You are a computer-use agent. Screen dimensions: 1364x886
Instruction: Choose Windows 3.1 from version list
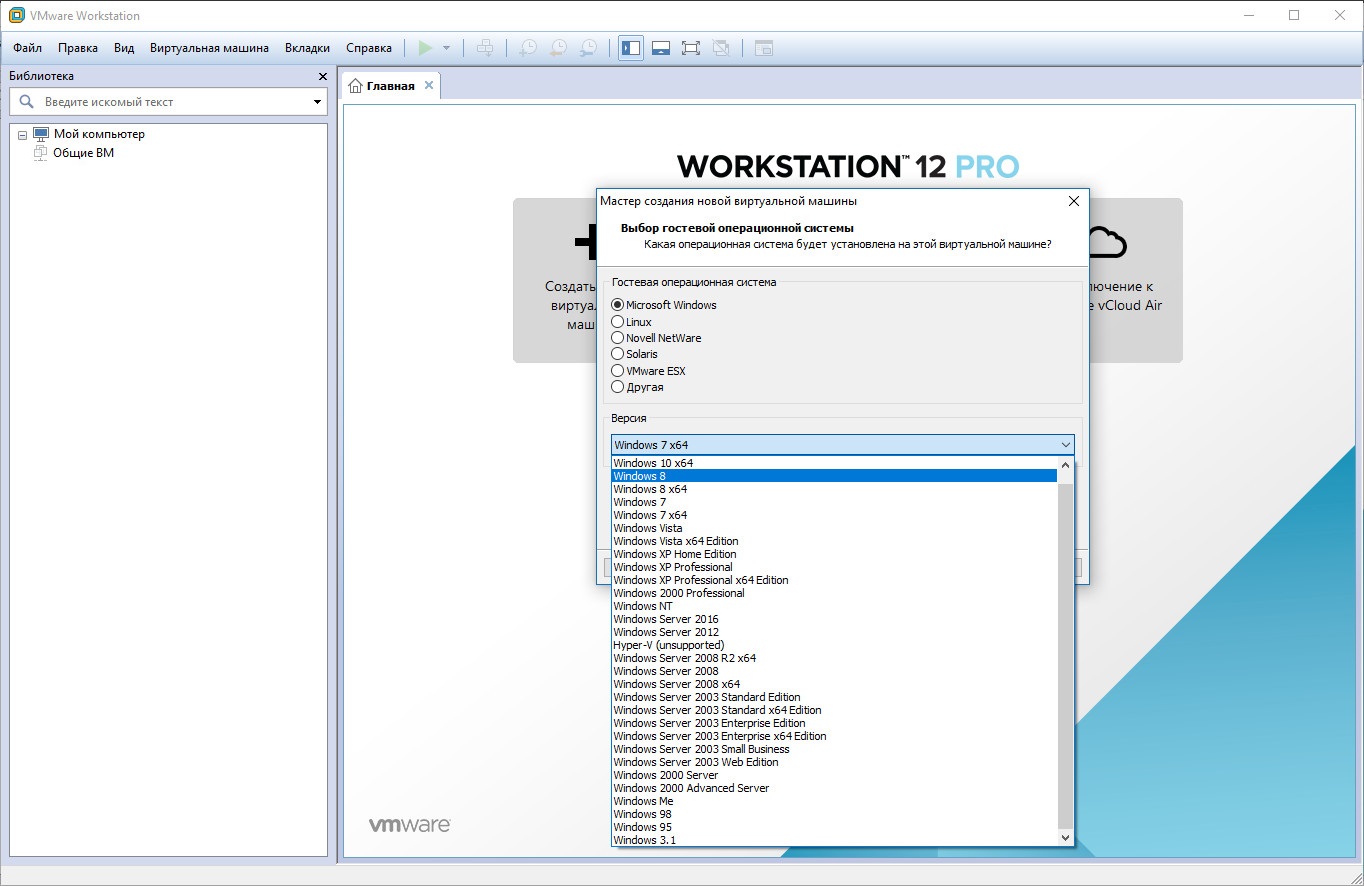pyautogui.click(x=834, y=840)
